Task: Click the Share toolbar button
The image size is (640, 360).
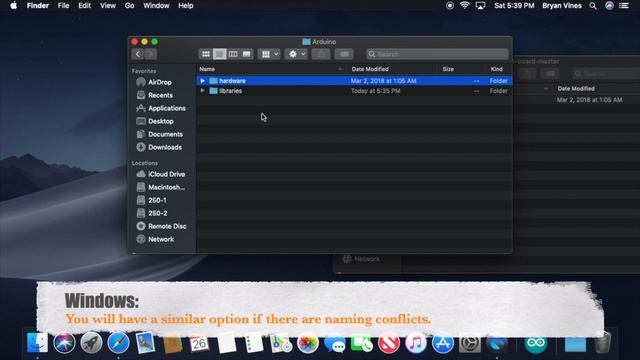Action: (x=321, y=54)
